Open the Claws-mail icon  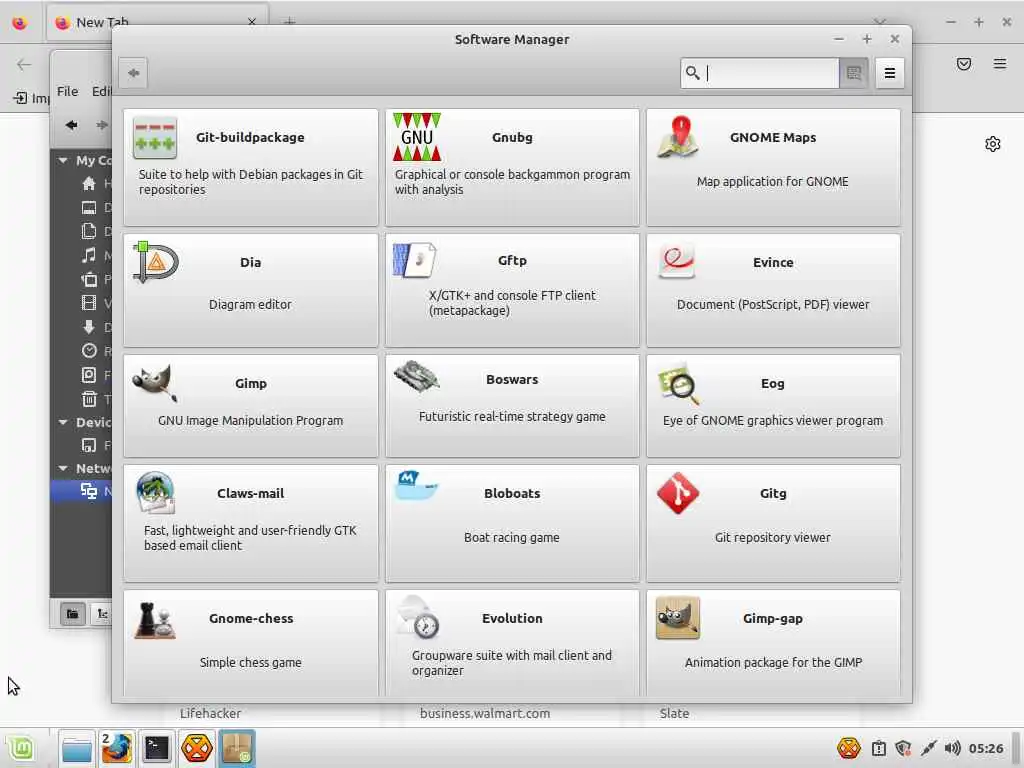coord(155,492)
